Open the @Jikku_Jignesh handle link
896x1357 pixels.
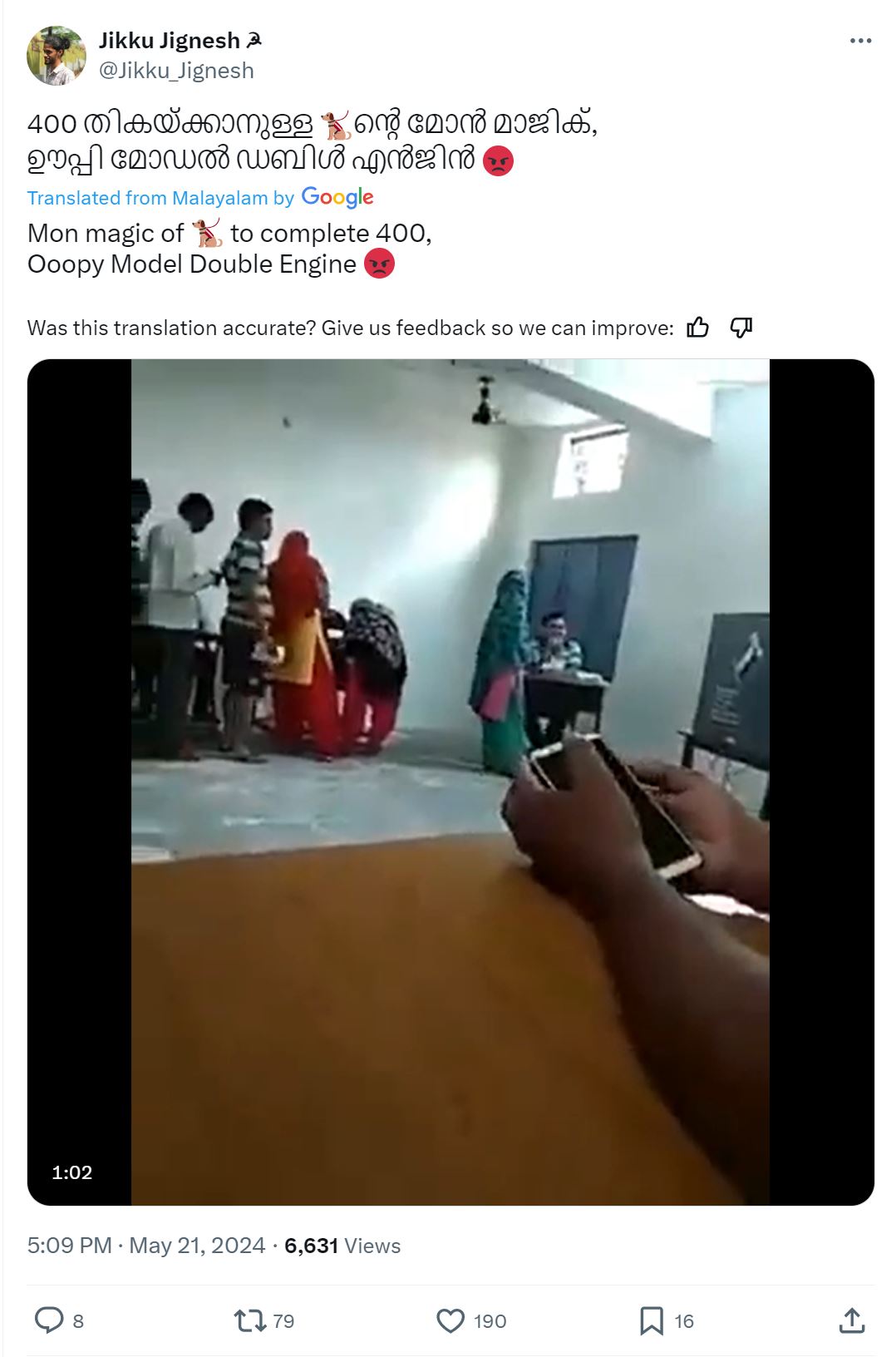(176, 71)
